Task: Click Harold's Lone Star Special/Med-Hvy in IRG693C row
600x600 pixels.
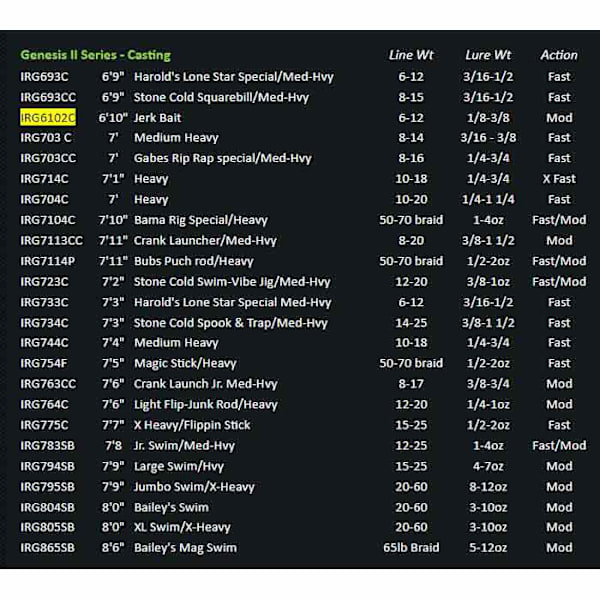Action: pyautogui.click(x=234, y=77)
